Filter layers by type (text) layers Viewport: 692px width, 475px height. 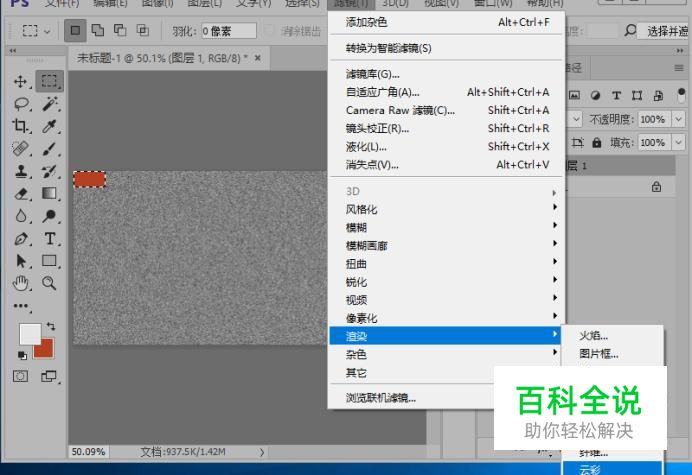point(616,95)
